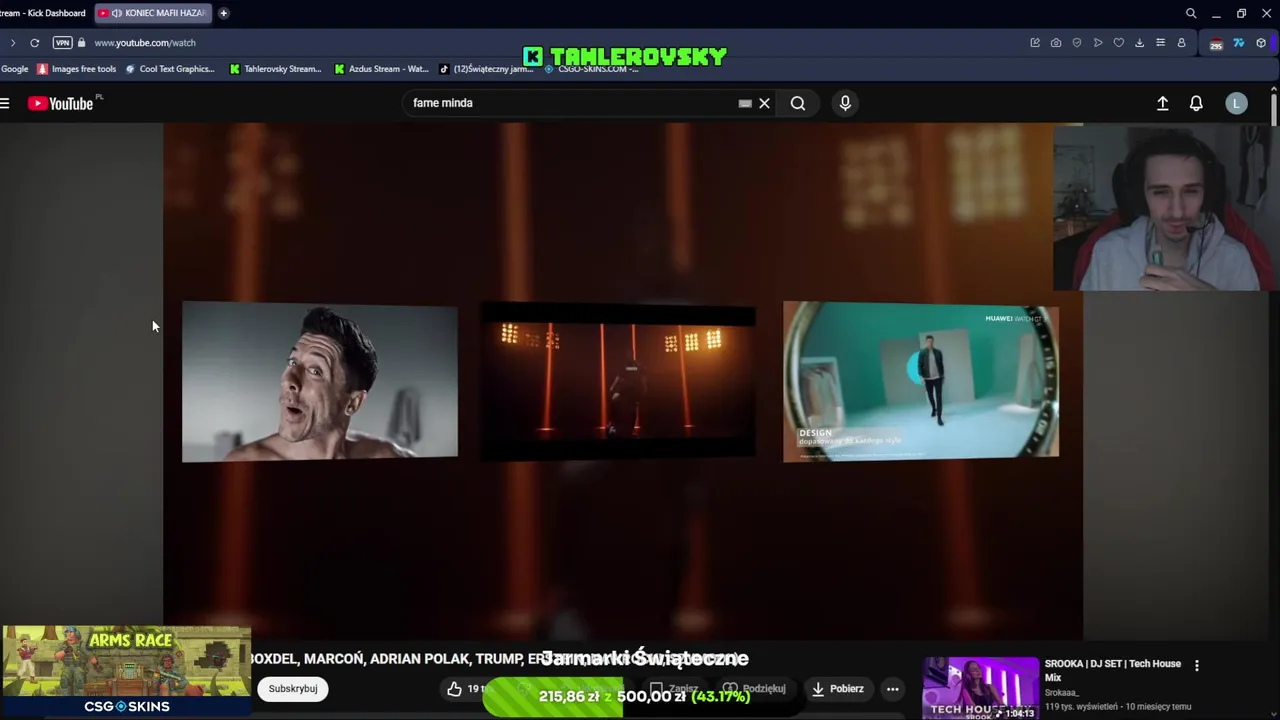Open Images free tools bookmark

click(77, 69)
